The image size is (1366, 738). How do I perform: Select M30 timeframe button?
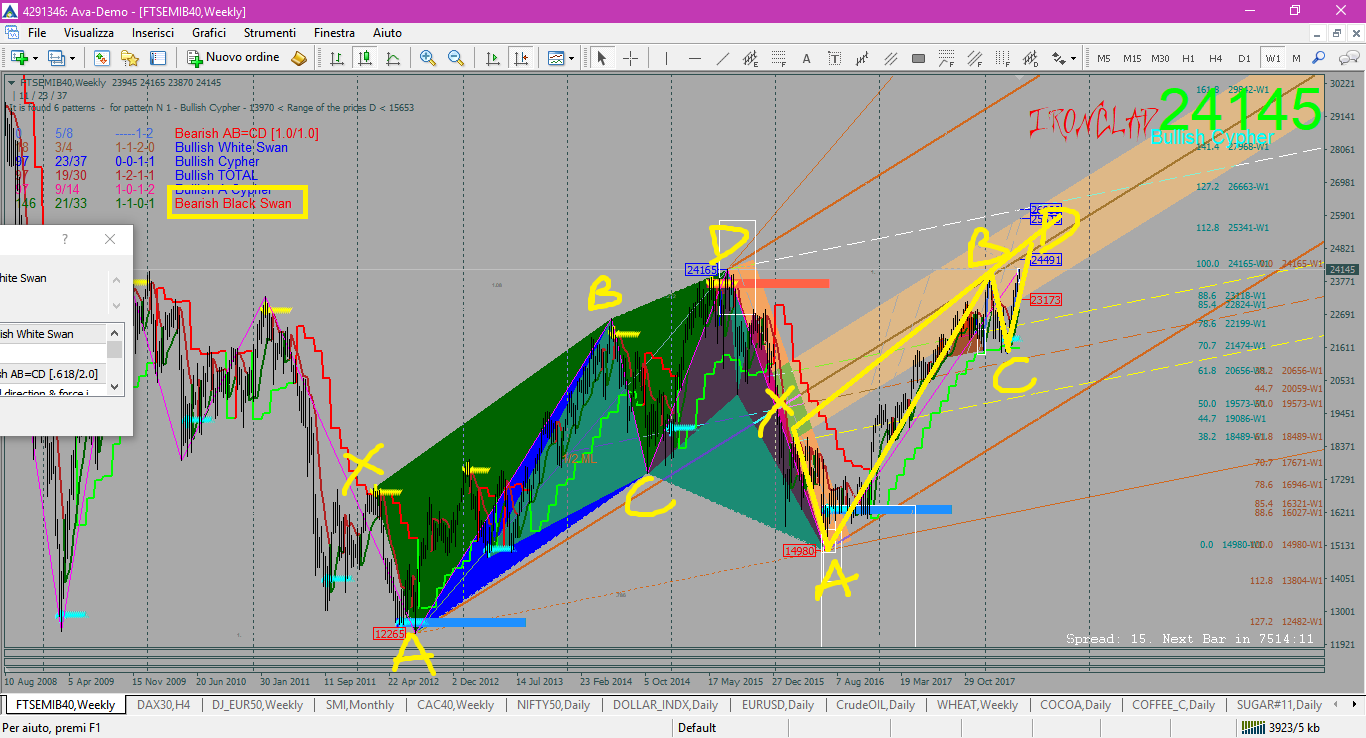click(1160, 58)
